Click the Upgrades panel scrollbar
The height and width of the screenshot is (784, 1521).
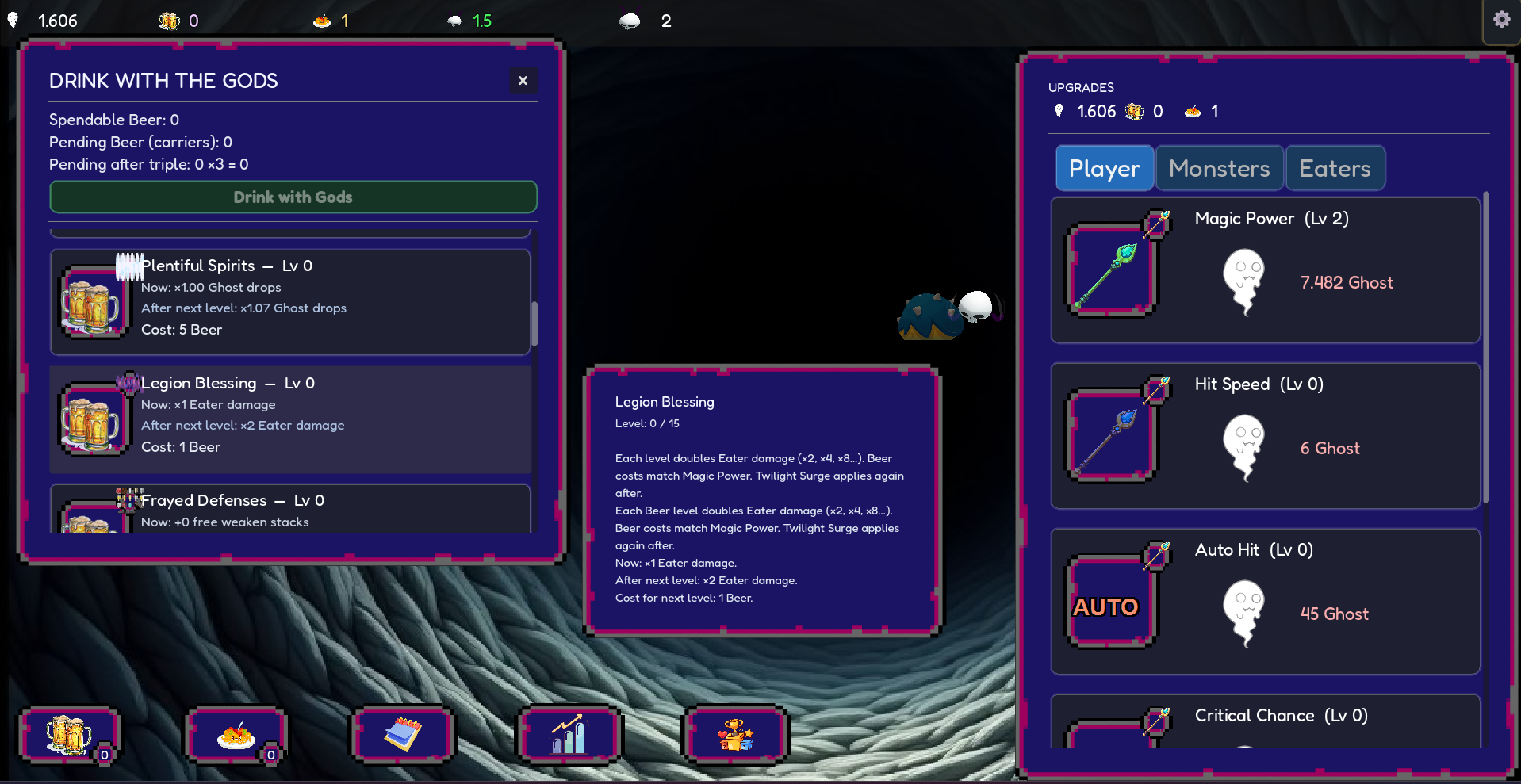1486,346
